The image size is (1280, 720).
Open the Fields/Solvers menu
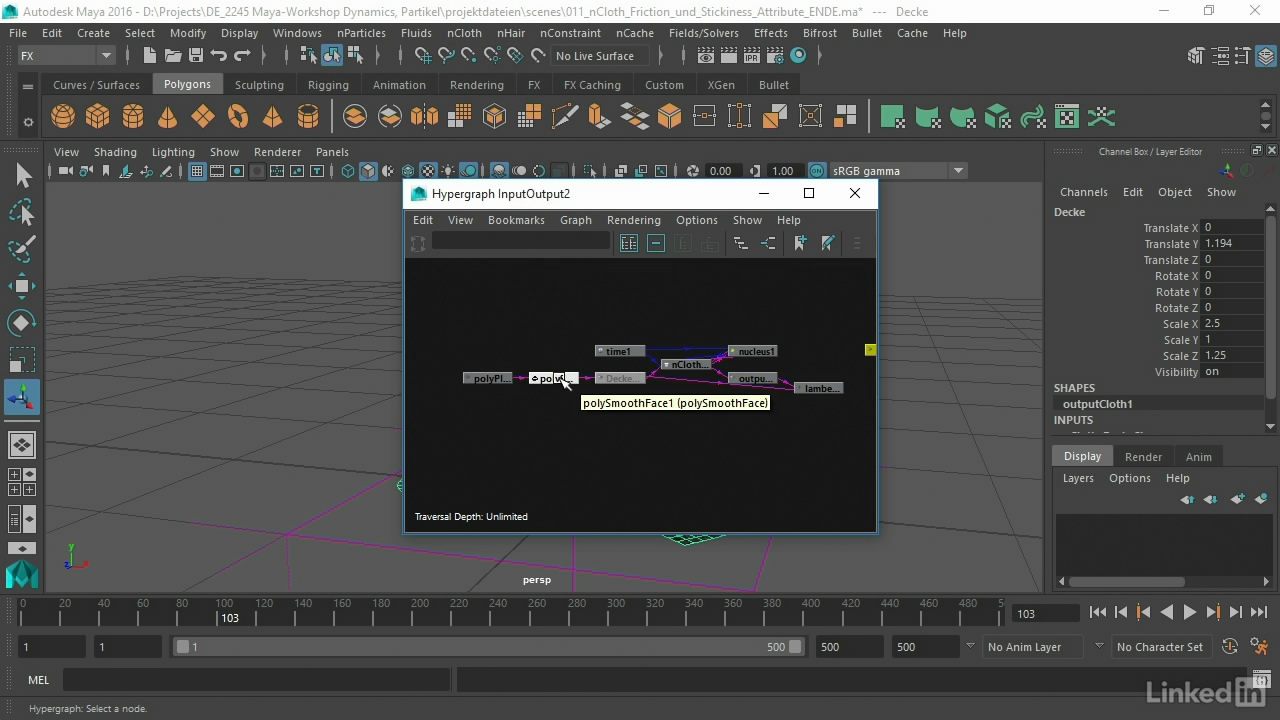coord(703,33)
